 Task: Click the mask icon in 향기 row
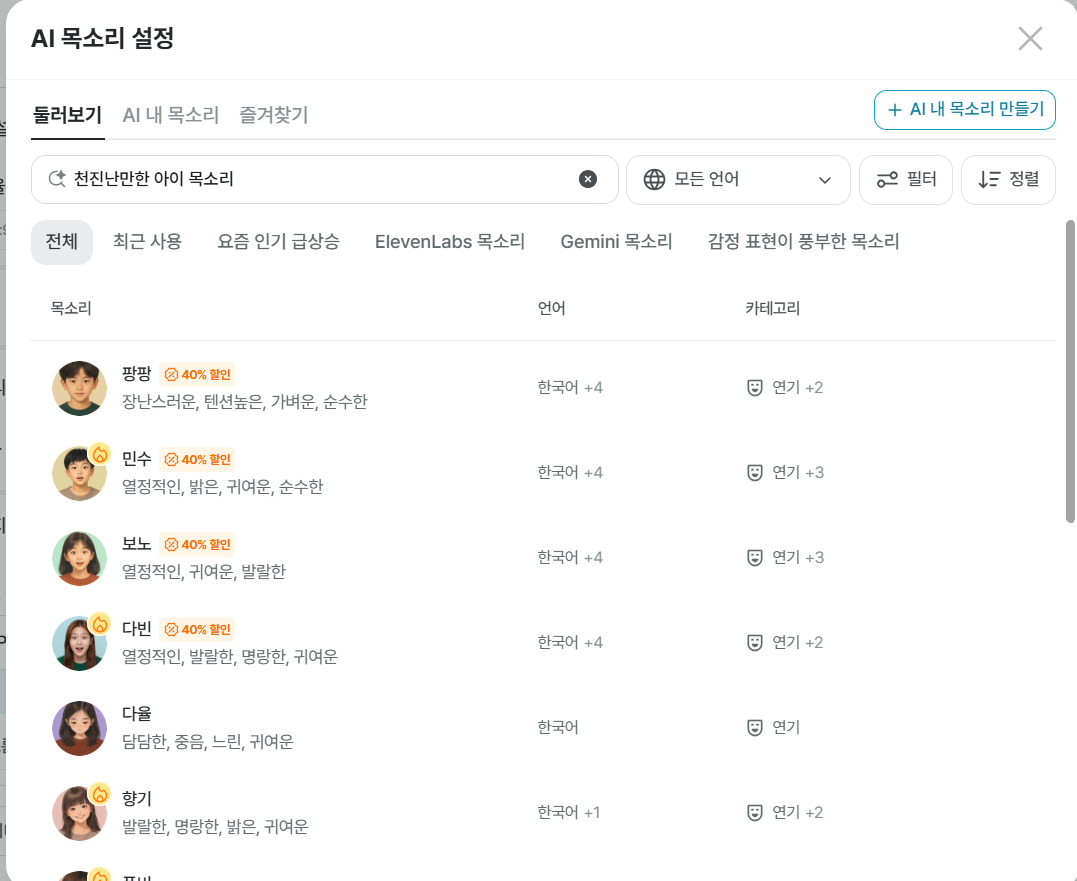coord(754,813)
